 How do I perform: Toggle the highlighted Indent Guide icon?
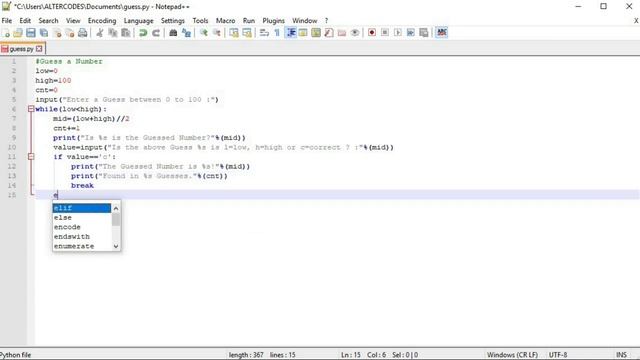291,33
